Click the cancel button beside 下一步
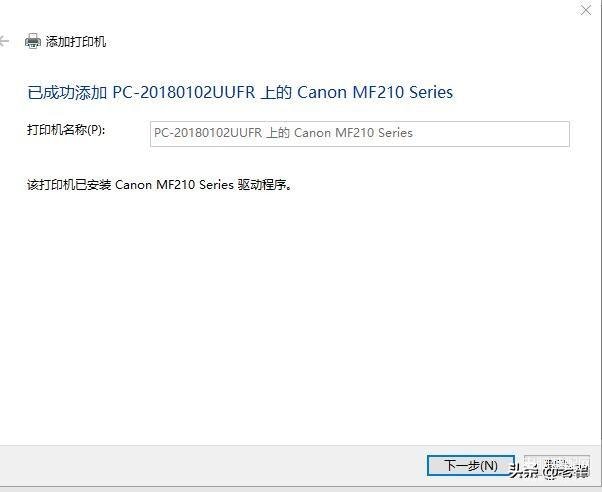 (x=557, y=465)
